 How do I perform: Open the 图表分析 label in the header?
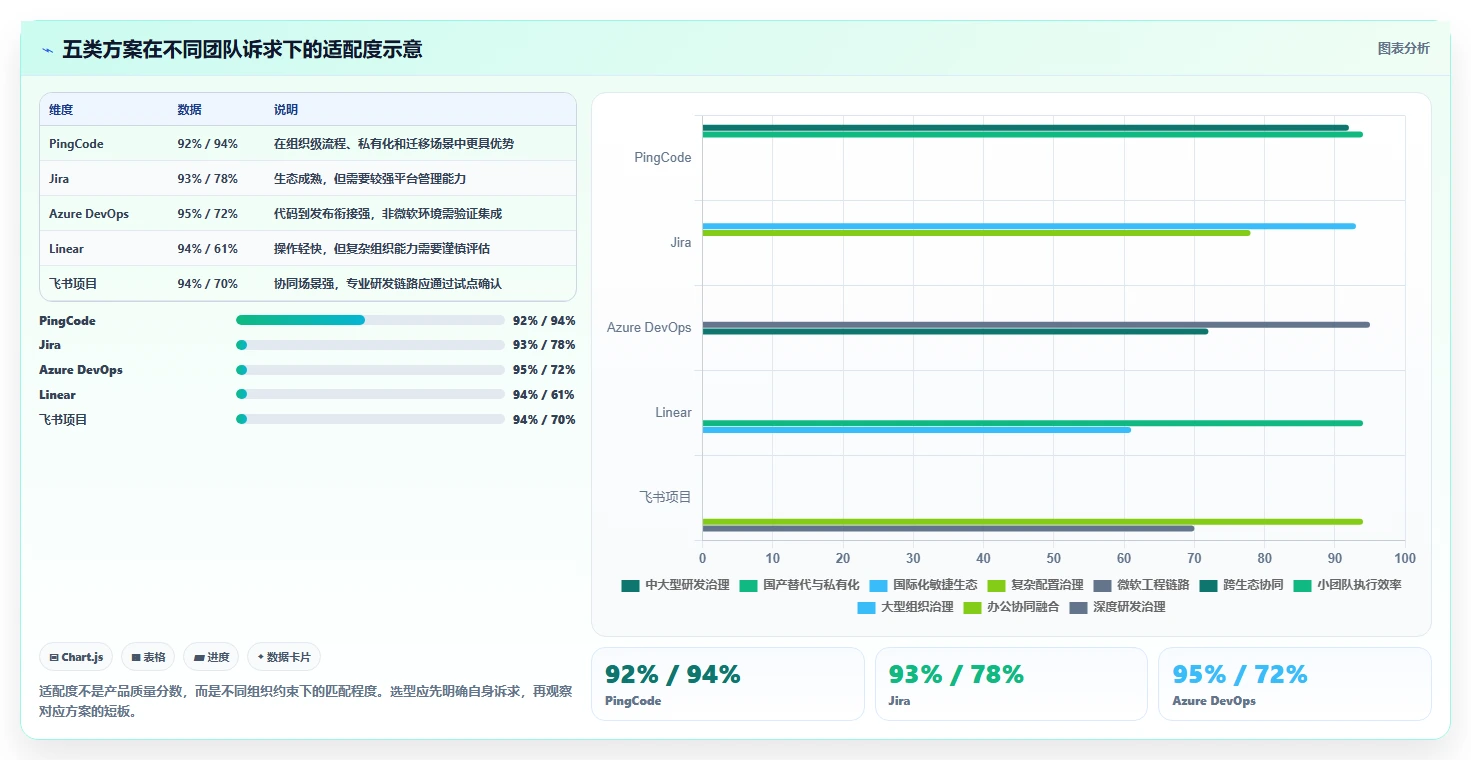pos(1403,48)
